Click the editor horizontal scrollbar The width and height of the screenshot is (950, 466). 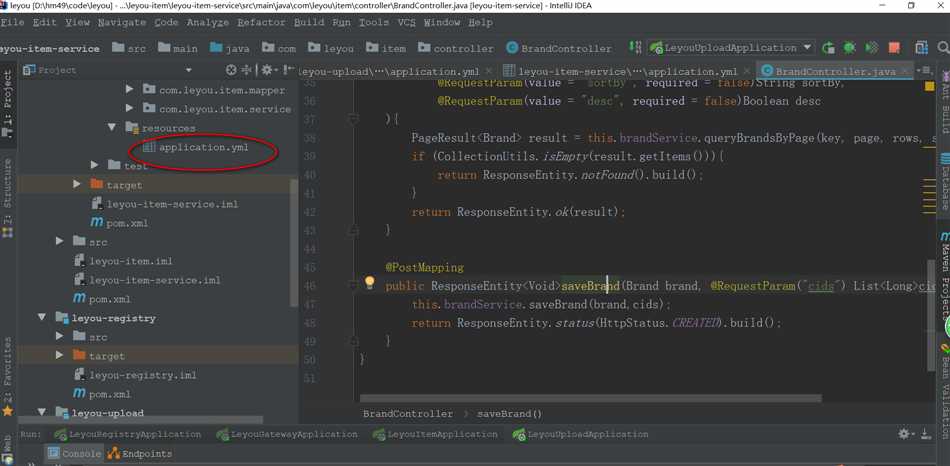(x=591, y=398)
